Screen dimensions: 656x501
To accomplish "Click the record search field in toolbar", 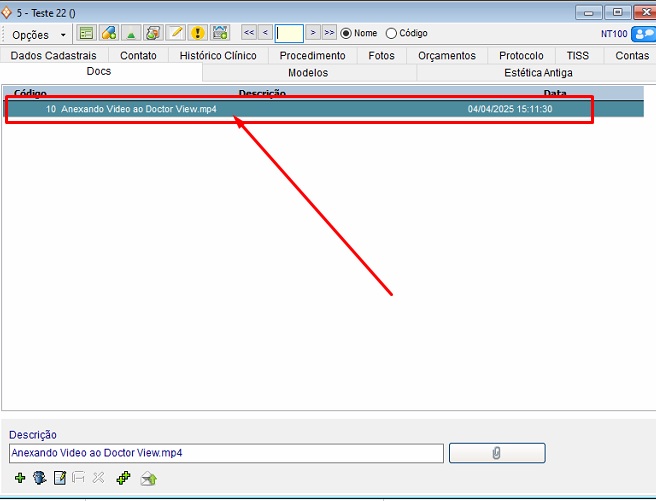I will pyautogui.click(x=289, y=33).
